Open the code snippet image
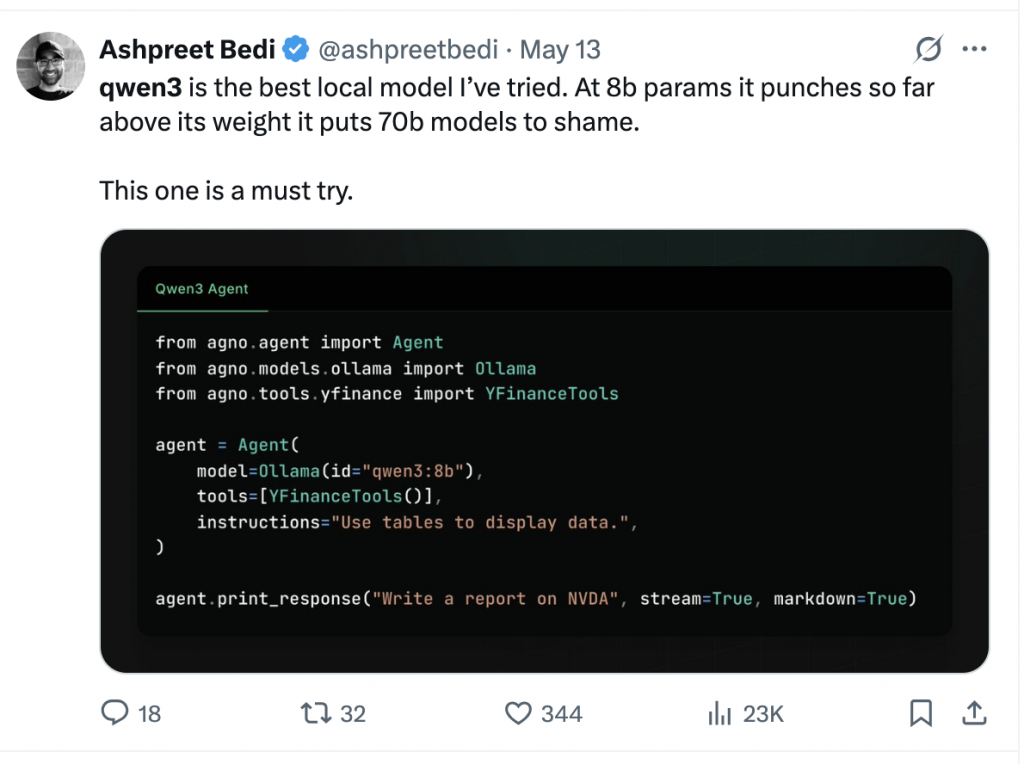Screen dimensions: 1024x764 544,450
